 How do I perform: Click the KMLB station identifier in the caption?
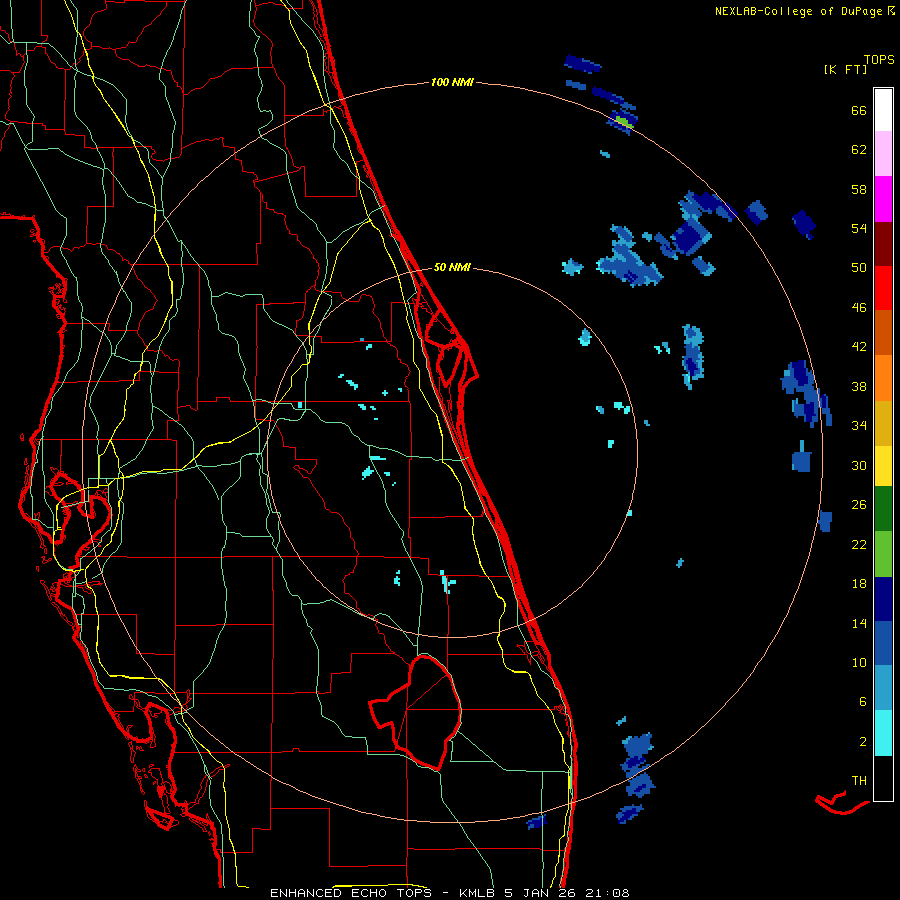(478, 893)
